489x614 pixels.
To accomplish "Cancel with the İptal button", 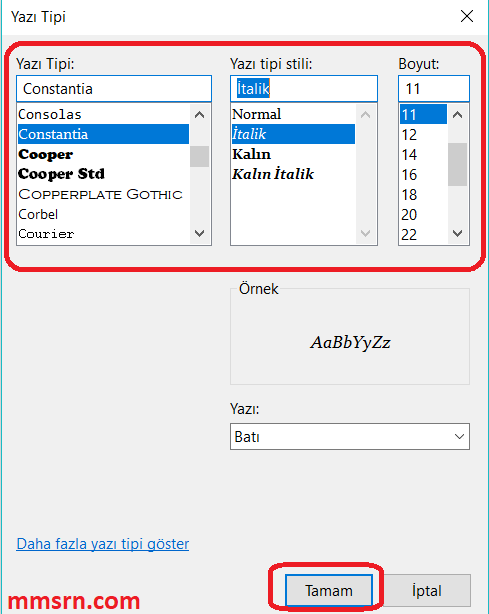I will click(x=427, y=590).
